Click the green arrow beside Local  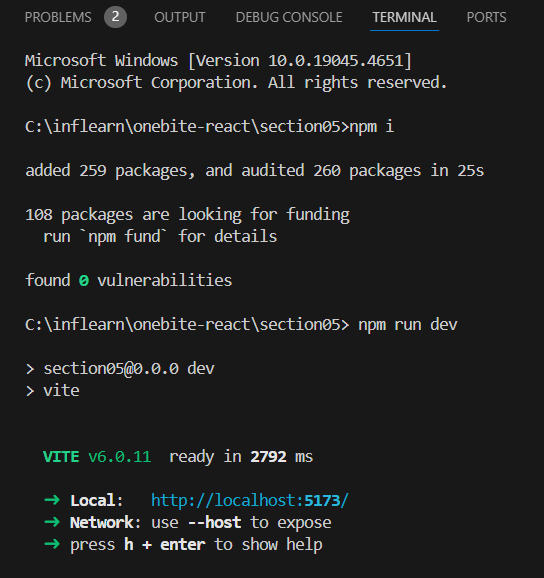[52, 500]
